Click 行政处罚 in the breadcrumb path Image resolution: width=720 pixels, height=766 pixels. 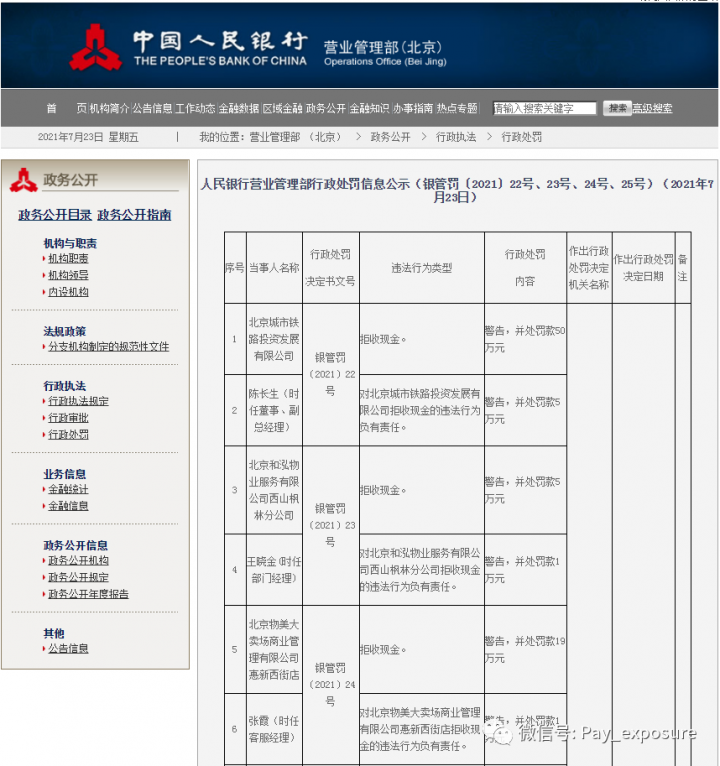[x=521, y=137]
